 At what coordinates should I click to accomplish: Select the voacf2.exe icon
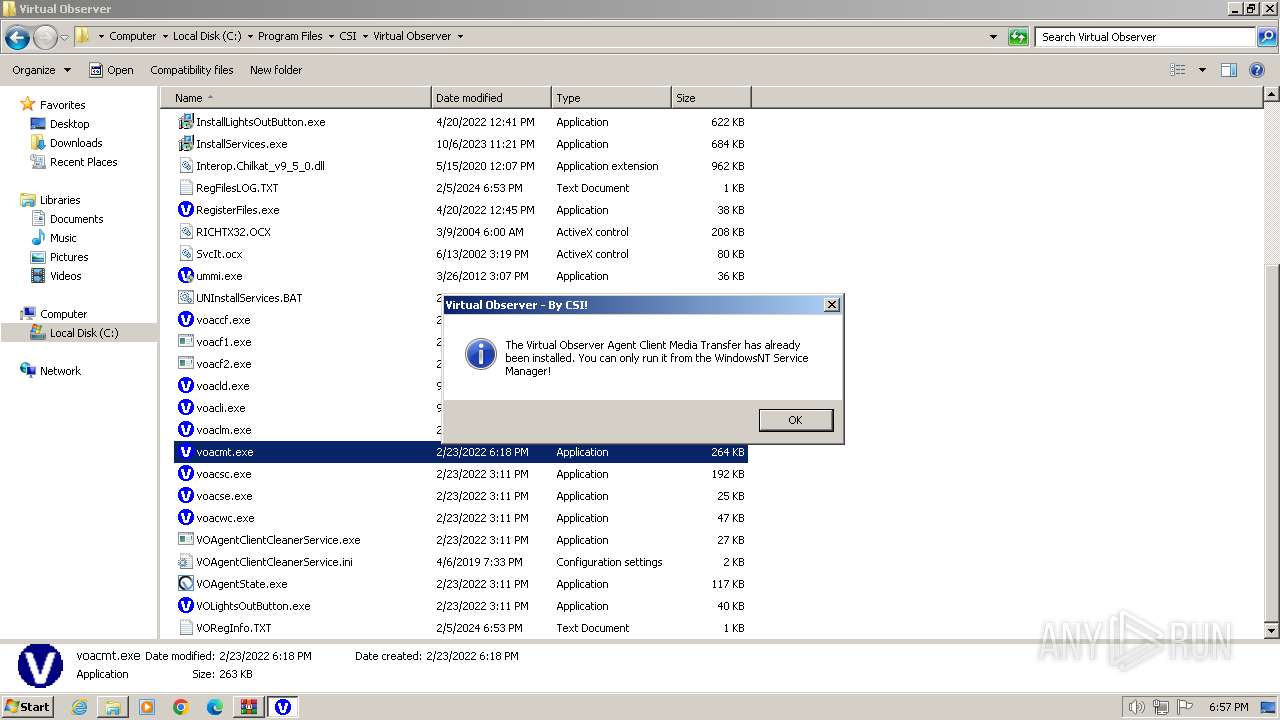[x=185, y=364]
